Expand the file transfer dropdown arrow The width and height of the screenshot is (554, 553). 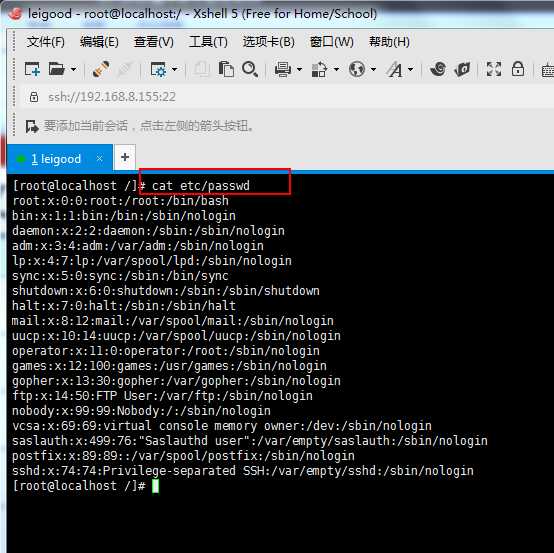336,69
